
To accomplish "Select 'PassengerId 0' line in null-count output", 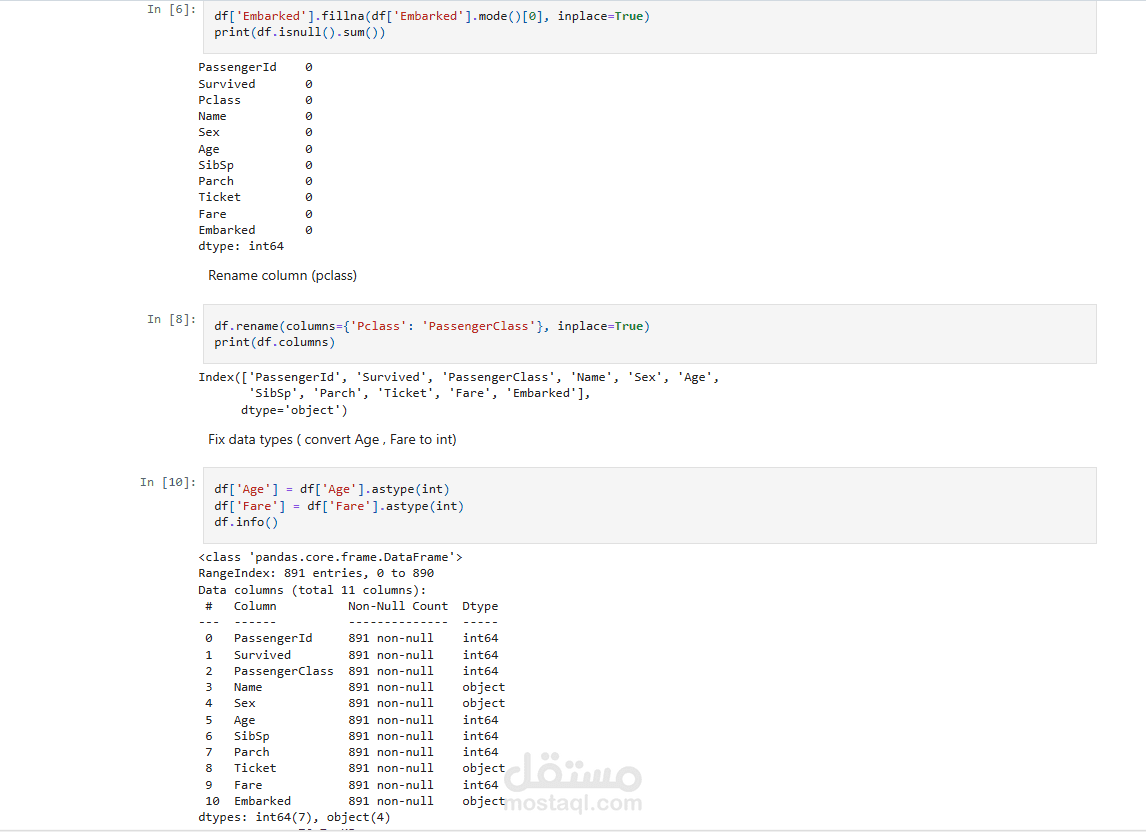I will [x=255, y=67].
